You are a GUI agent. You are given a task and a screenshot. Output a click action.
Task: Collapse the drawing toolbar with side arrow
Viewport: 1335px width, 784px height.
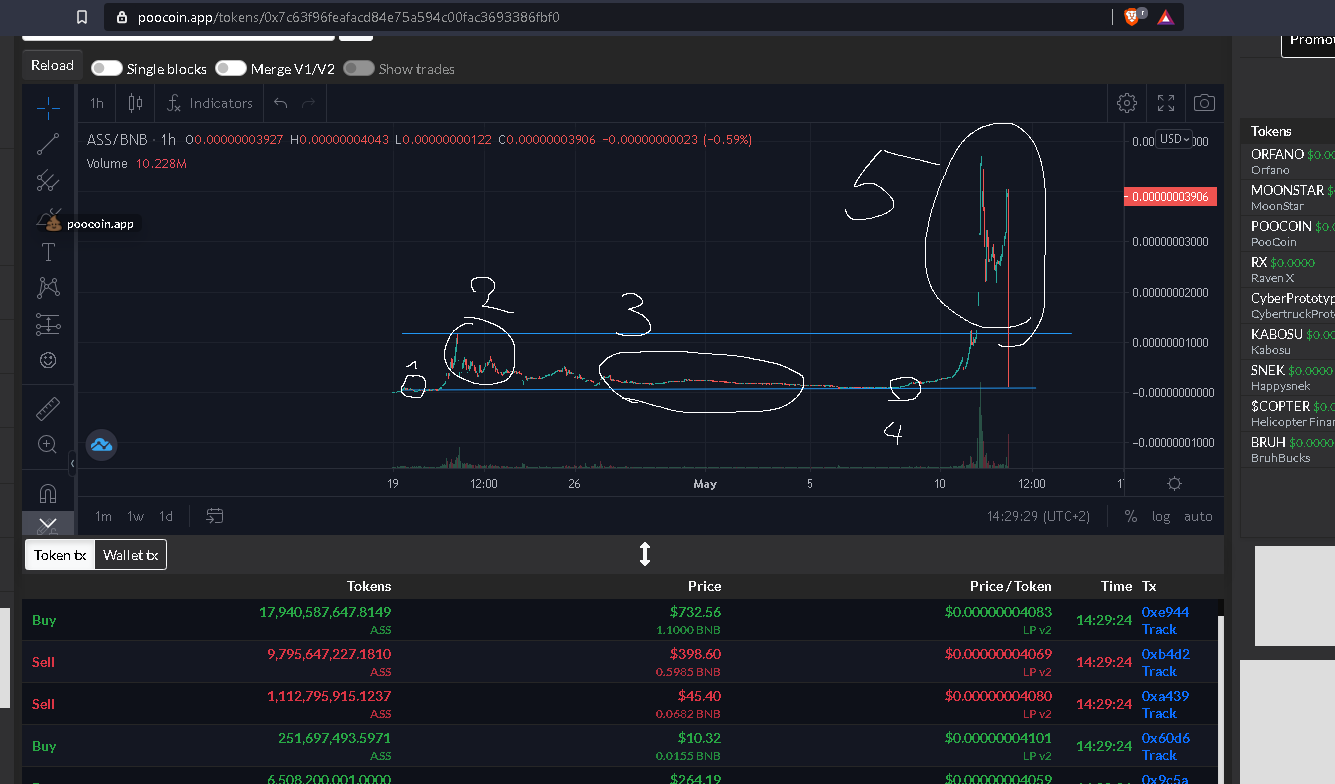[x=72, y=463]
